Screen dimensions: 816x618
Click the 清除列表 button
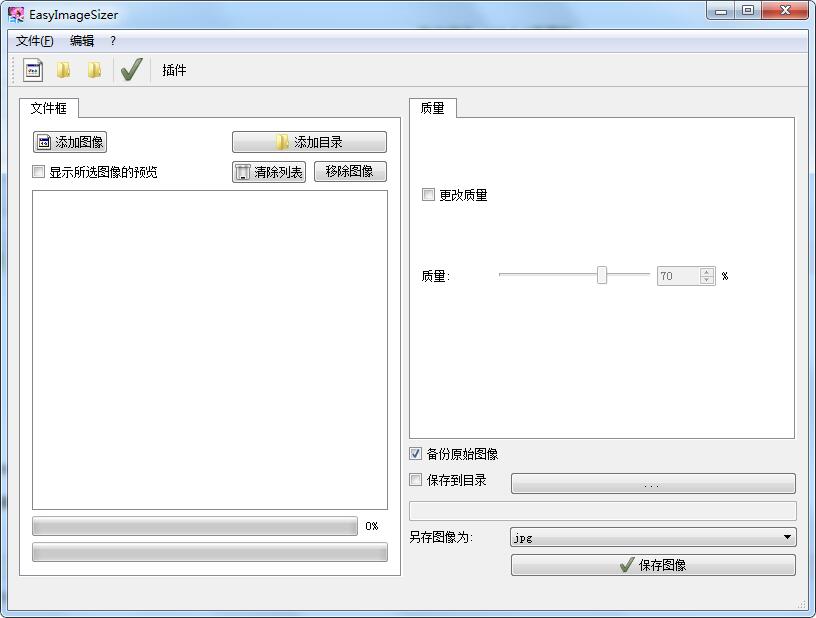coord(269,172)
